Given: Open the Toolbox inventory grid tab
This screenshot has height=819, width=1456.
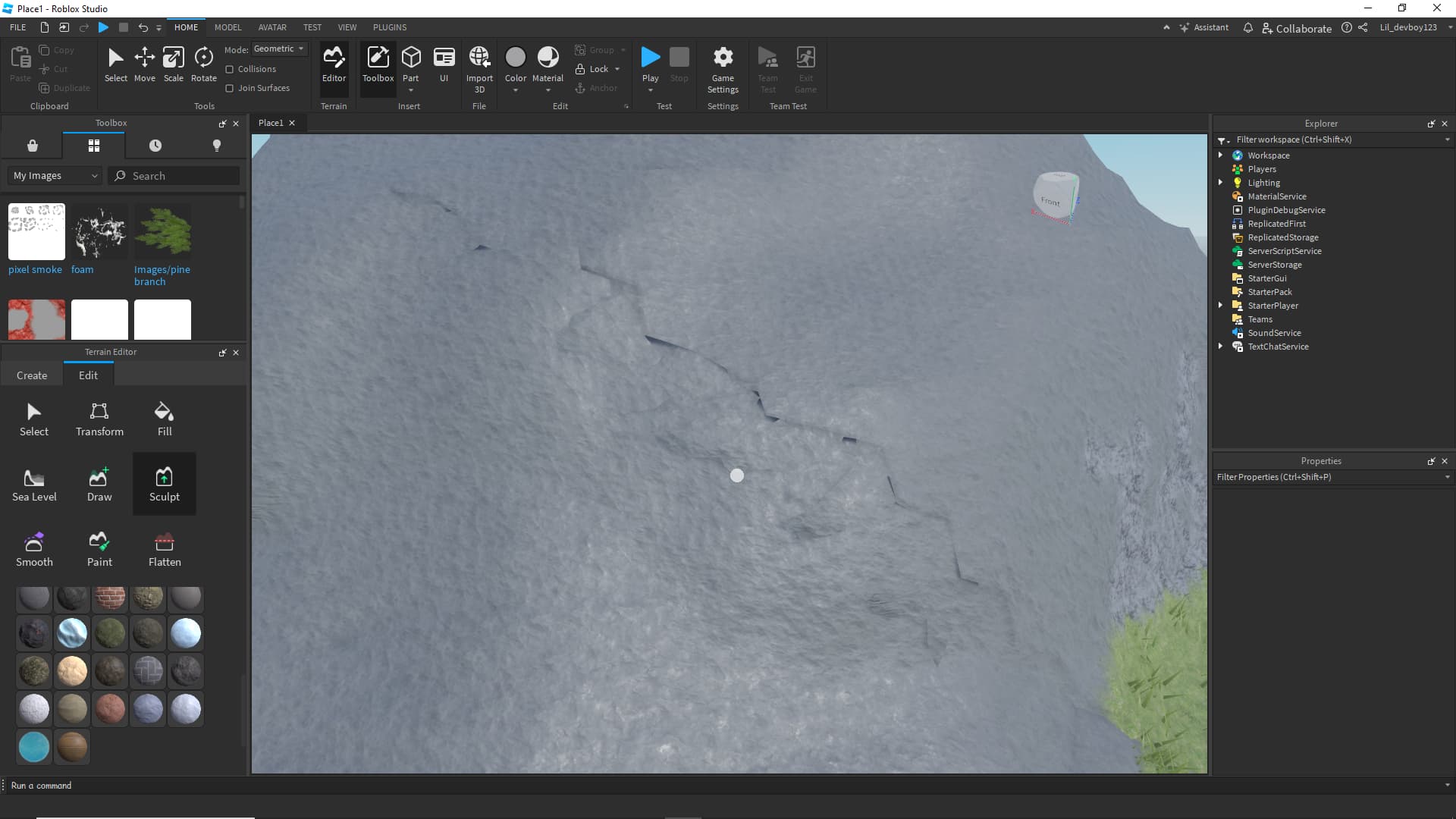Looking at the screenshot, I should click(94, 146).
